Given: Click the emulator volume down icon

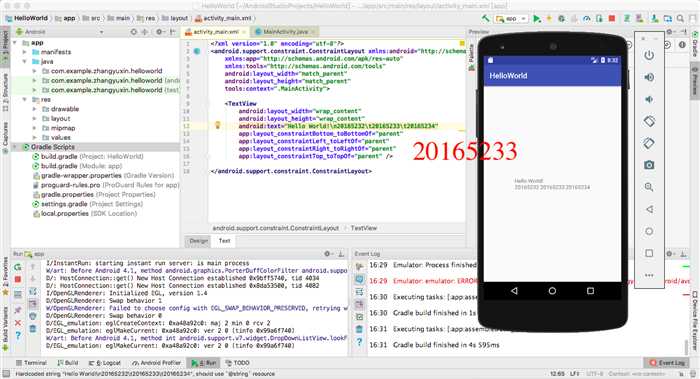Looking at the screenshot, I should [649, 99].
